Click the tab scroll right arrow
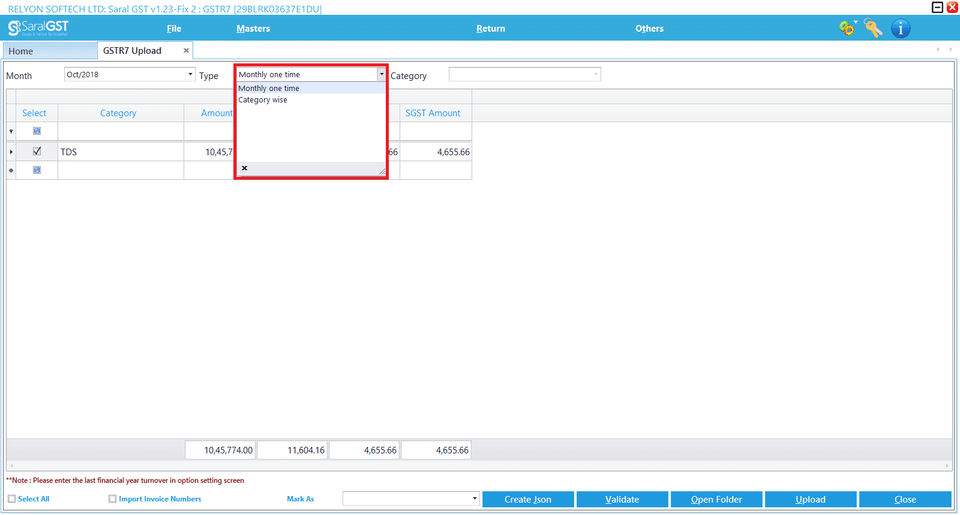 (x=950, y=50)
